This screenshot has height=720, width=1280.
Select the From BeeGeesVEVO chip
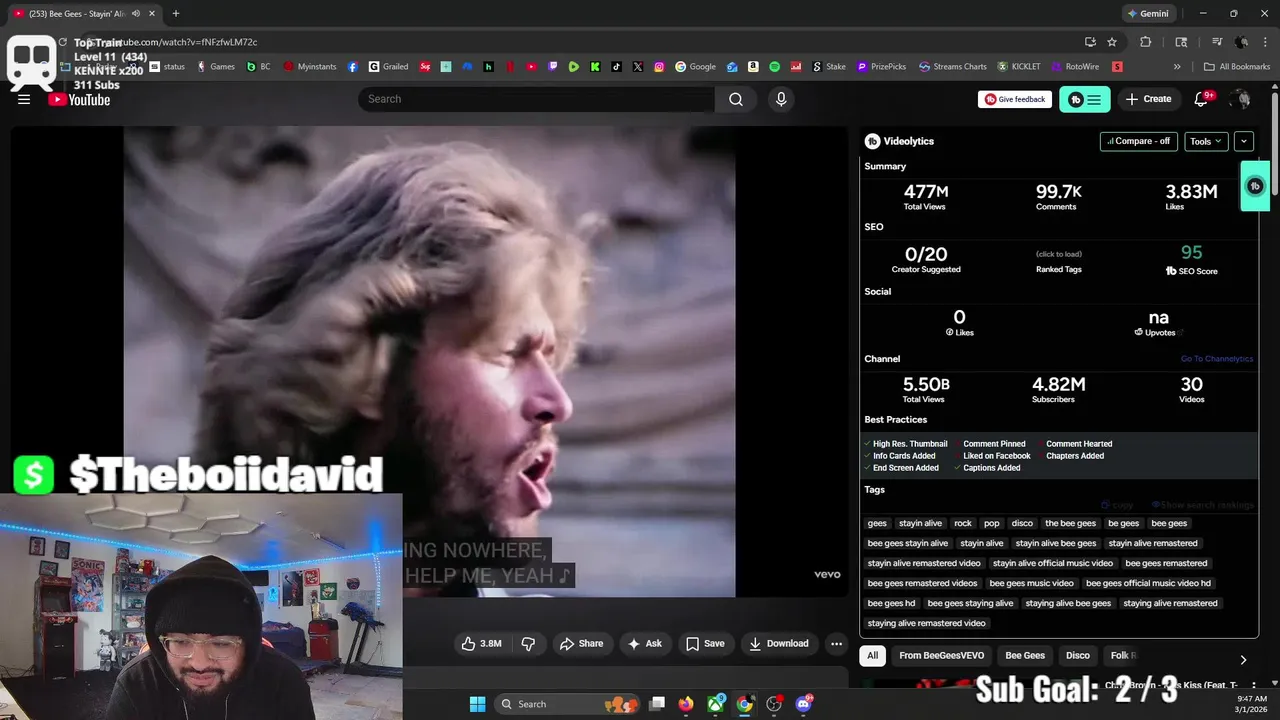942,656
